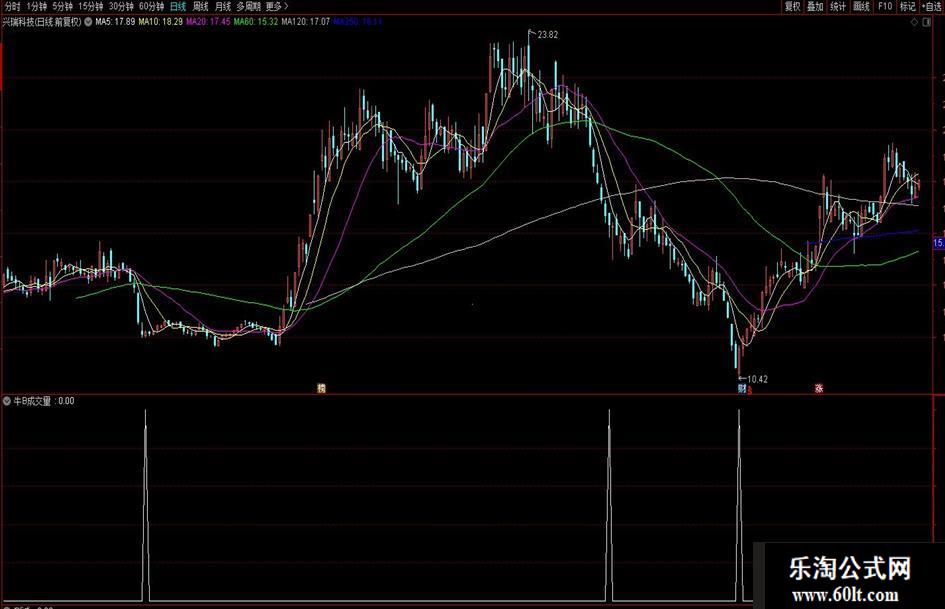945x609 pixels.
Task: Click the square window icon at chart top-right
Action: pyautogui.click(x=927, y=22)
